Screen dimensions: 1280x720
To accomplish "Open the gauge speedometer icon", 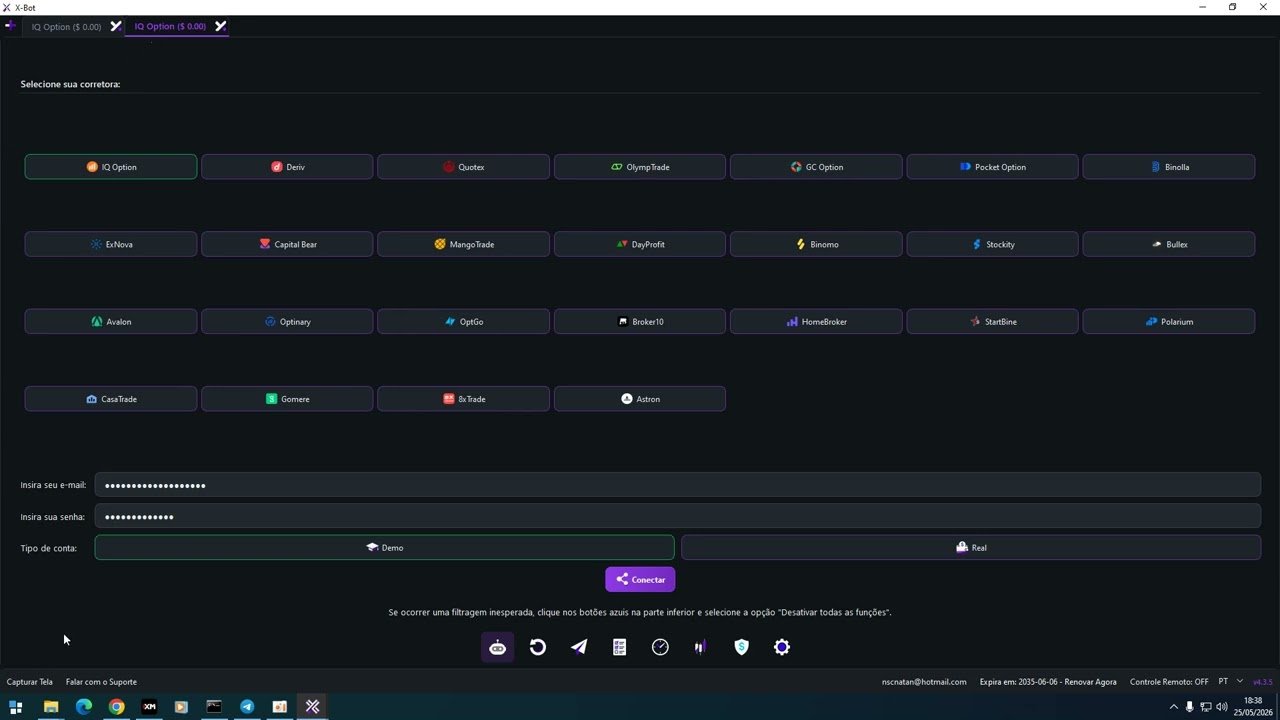I will point(660,647).
